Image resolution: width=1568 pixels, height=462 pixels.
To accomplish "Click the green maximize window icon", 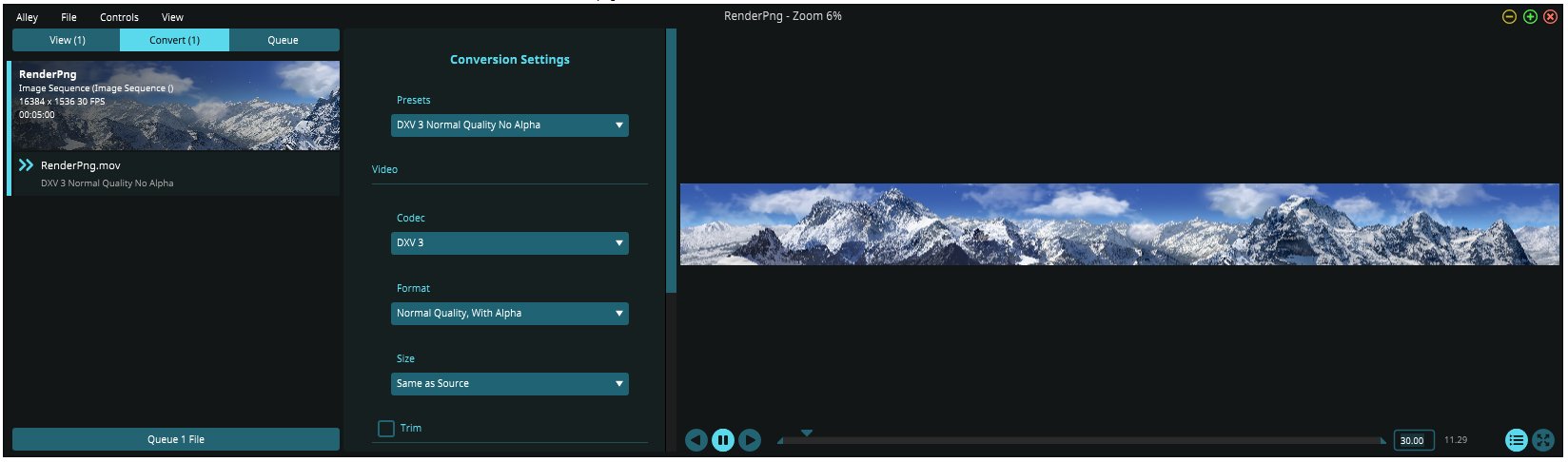I will point(1530,17).
